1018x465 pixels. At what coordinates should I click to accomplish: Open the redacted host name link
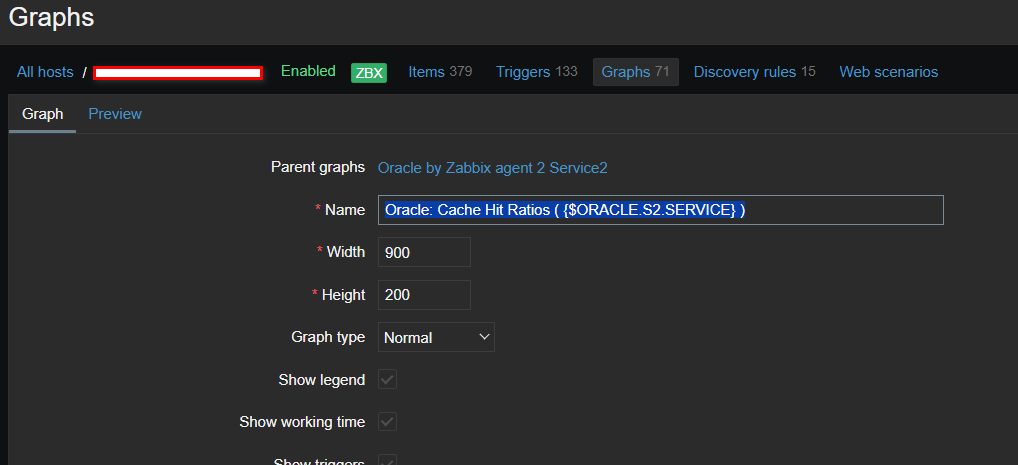(x=178, y=72)
